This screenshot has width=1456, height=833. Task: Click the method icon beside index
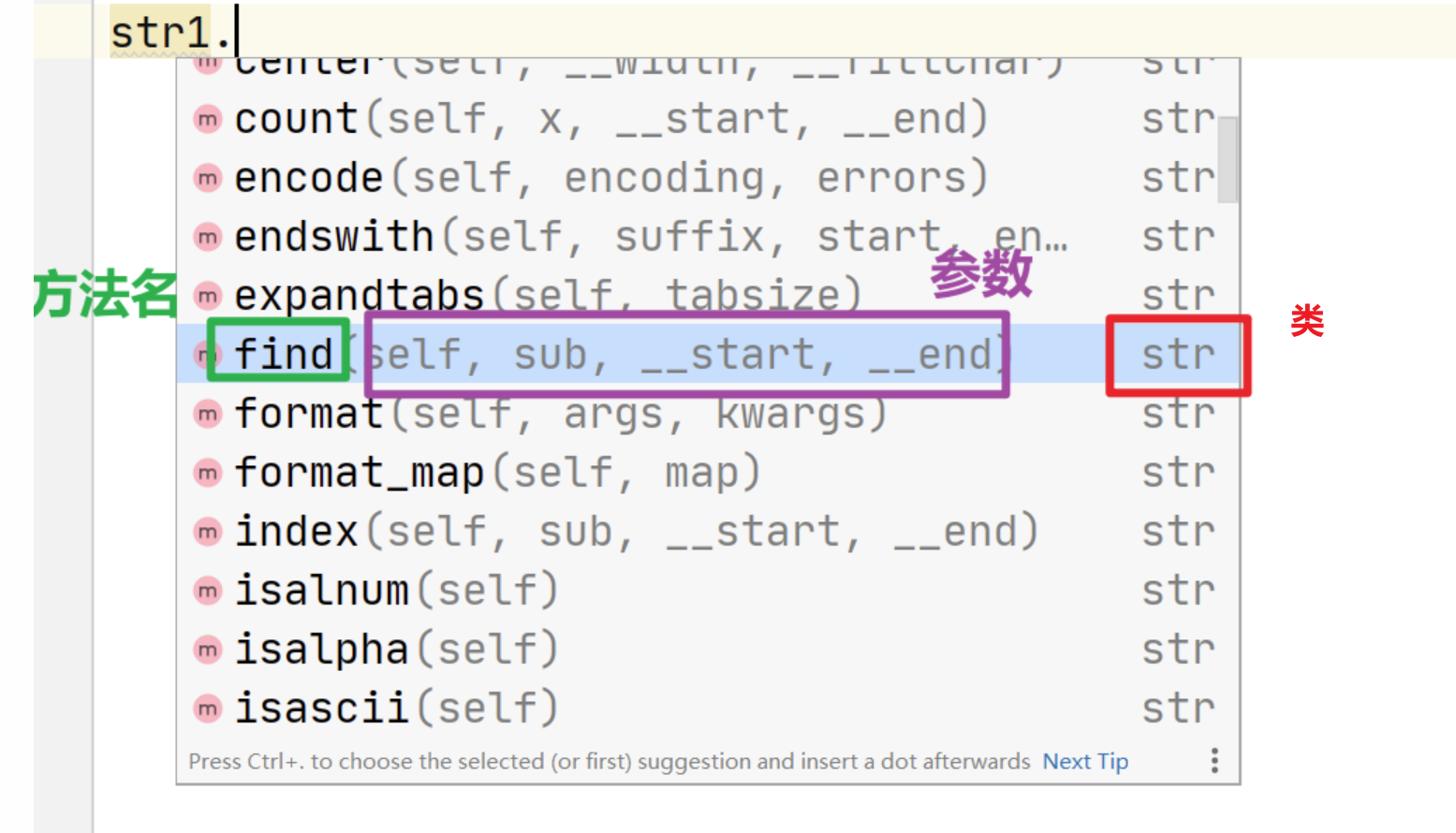click(207, 533)
